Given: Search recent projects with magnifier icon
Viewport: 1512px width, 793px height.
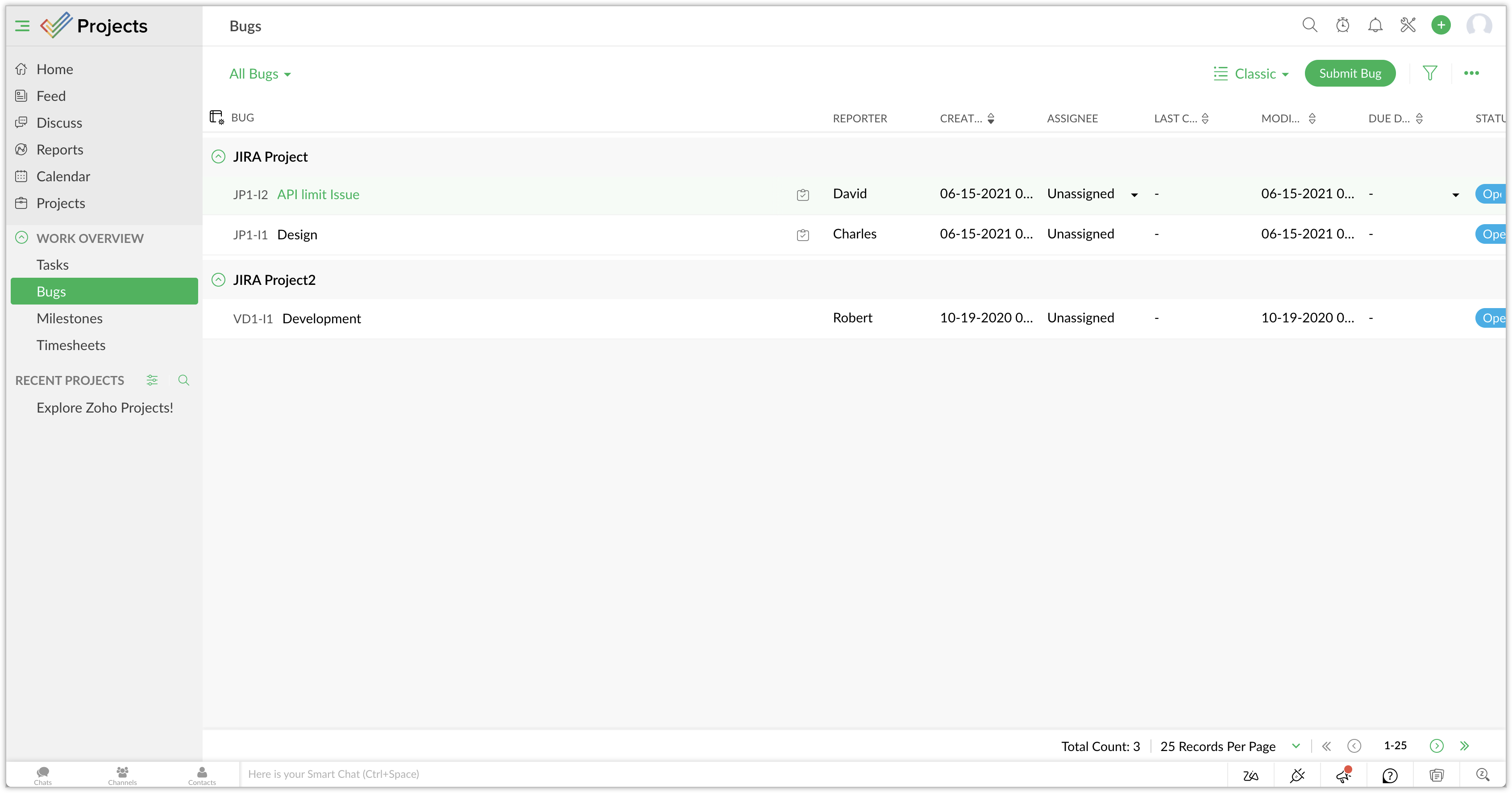Looking at the screenshot, I should 184,380.
